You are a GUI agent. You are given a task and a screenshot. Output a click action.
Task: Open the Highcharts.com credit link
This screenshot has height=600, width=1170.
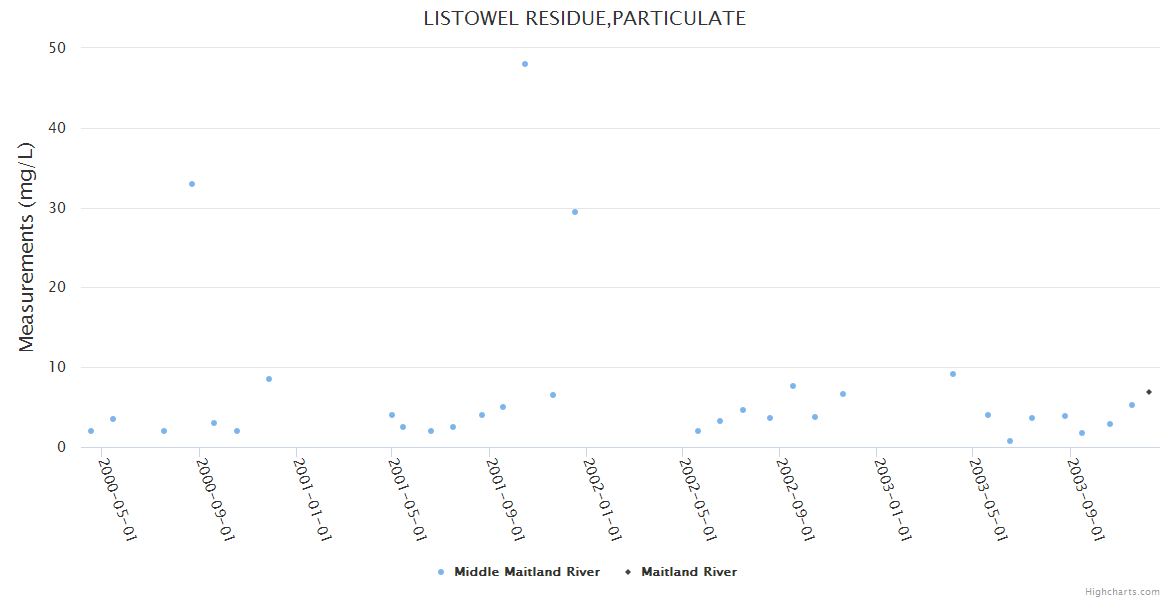click(1122, 591)
